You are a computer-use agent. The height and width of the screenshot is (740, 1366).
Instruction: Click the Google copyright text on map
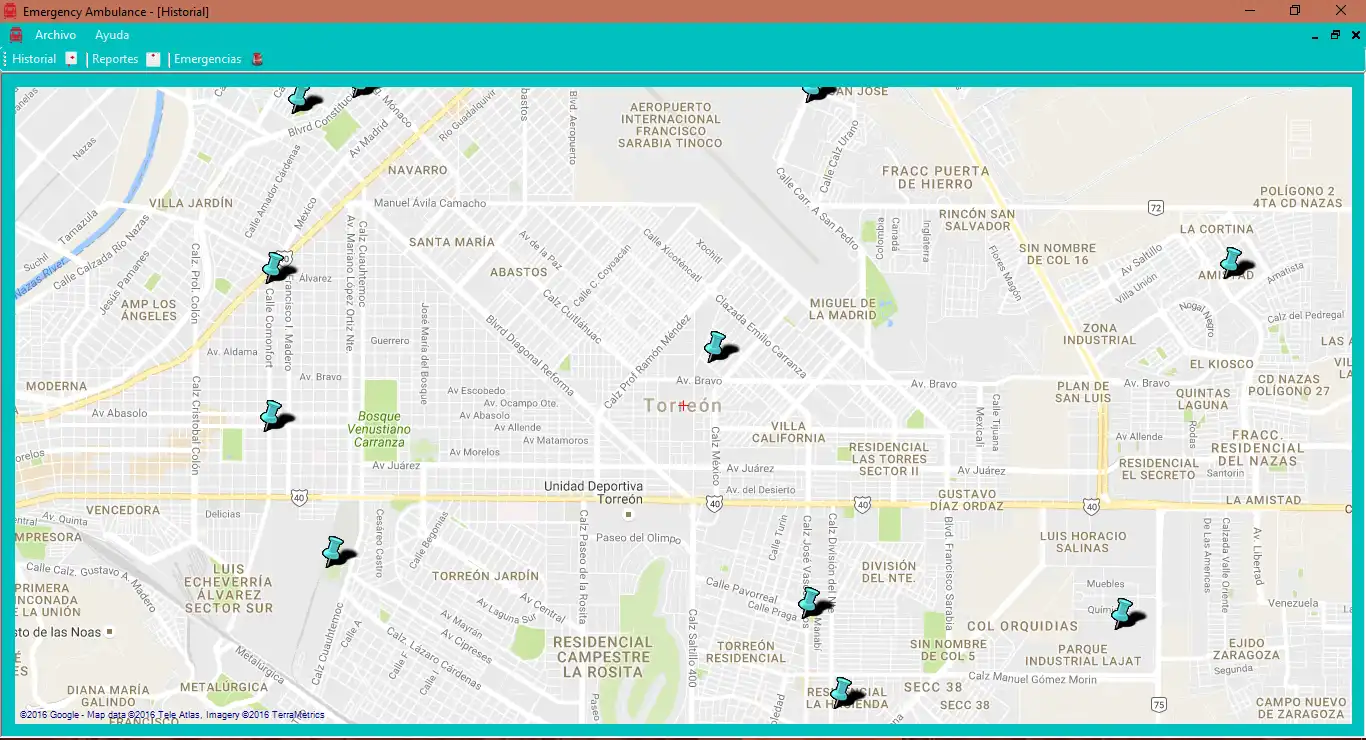[171, 715]
